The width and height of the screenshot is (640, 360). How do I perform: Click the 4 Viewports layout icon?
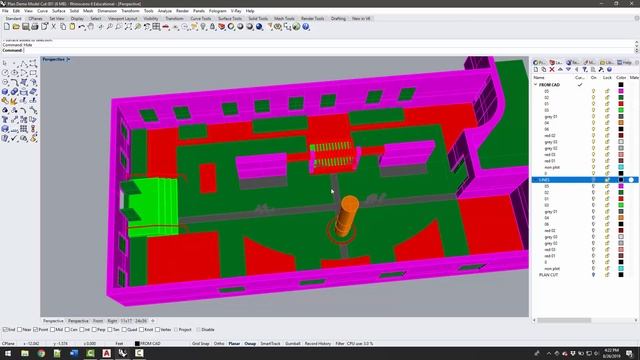click(156, 27)
